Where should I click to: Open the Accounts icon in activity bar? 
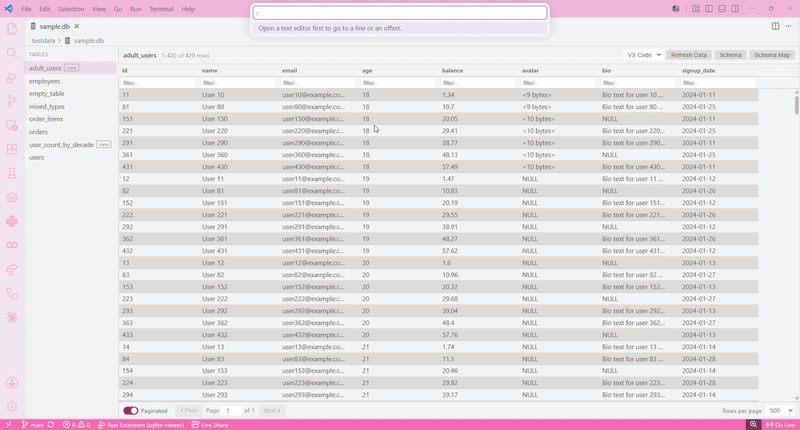pos(12,383)
